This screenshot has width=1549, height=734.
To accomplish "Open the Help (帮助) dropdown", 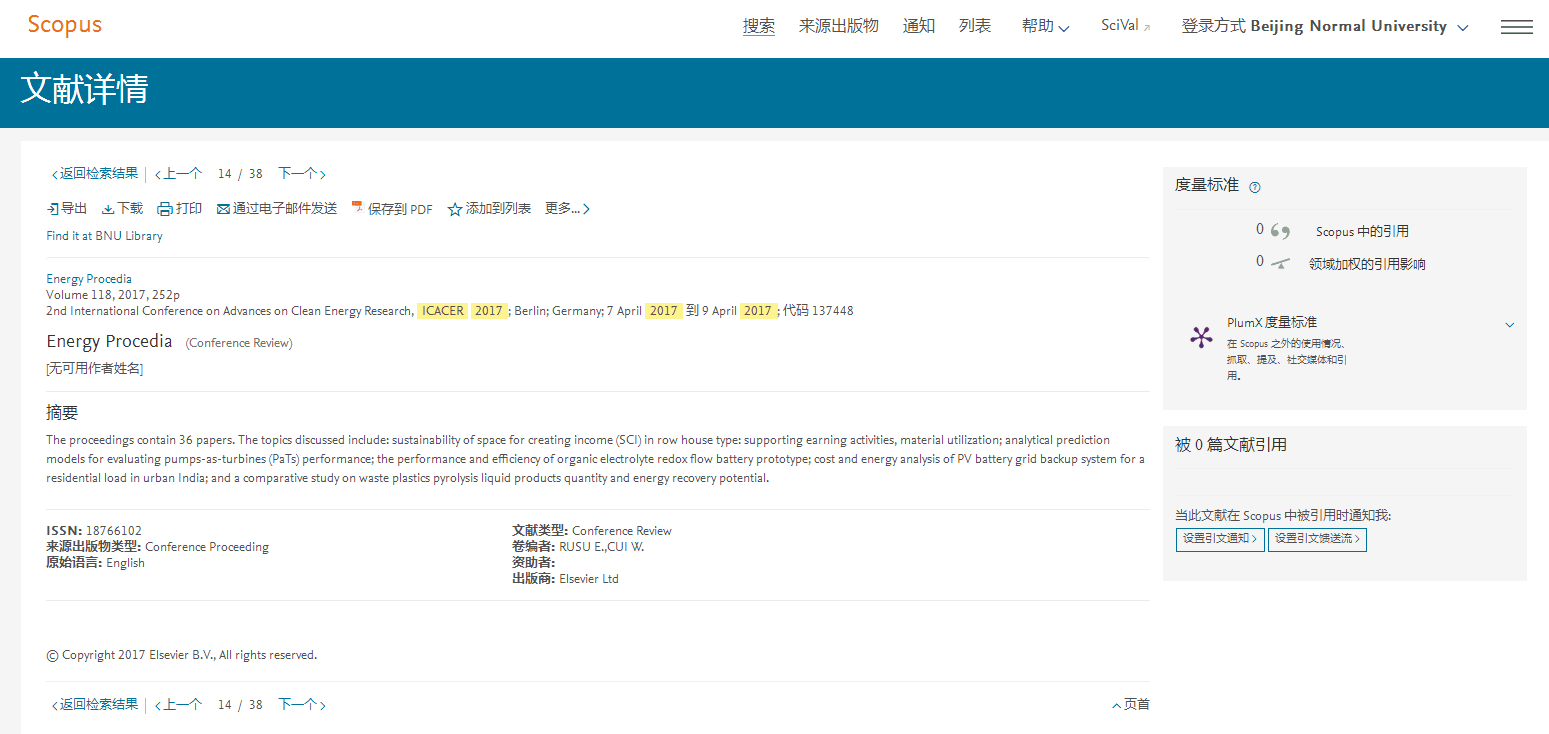I will click(x=1045, y=26).
